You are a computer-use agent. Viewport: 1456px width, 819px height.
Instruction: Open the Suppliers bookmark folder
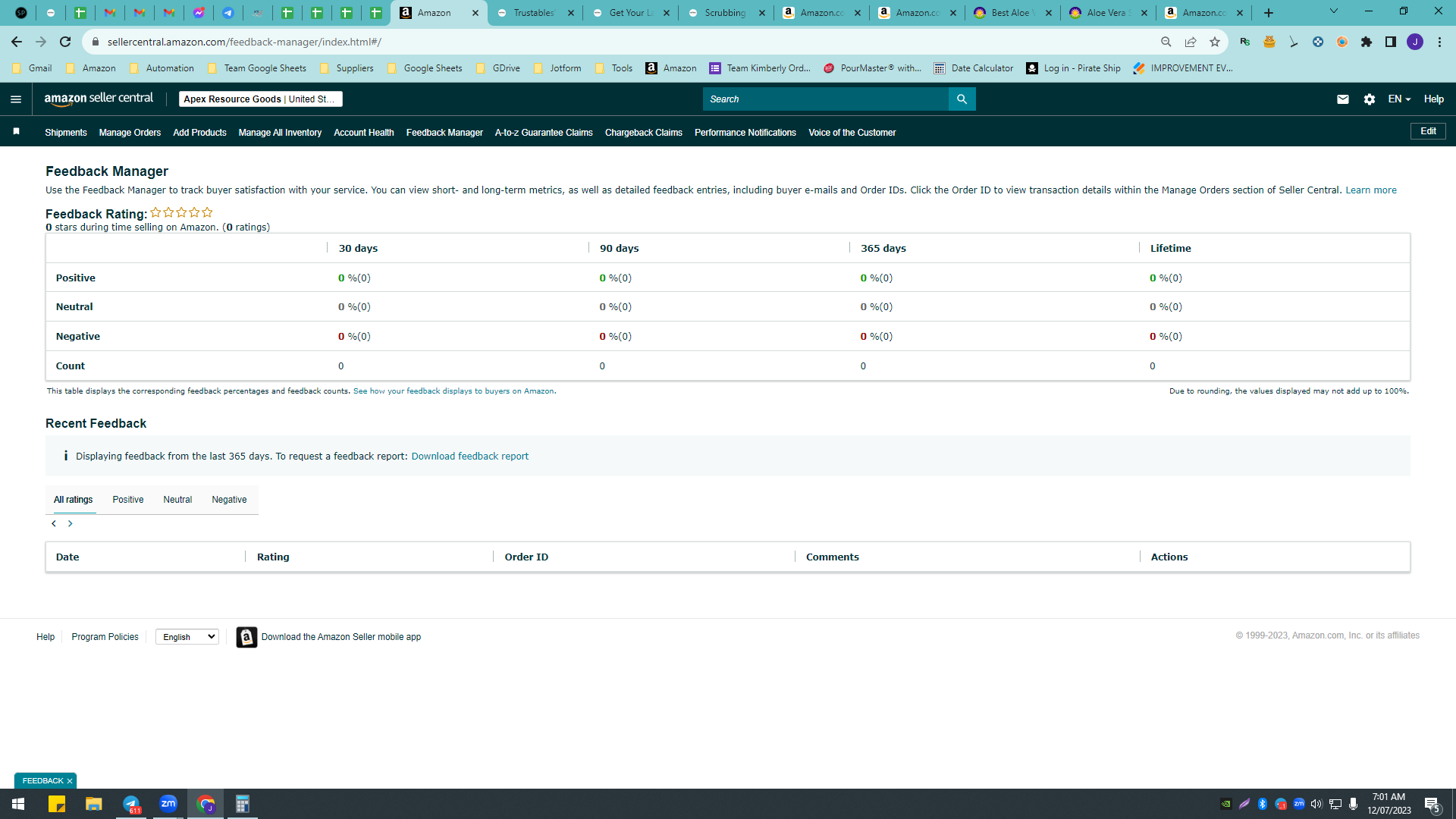pyautogui.click(x=347, y=68)
